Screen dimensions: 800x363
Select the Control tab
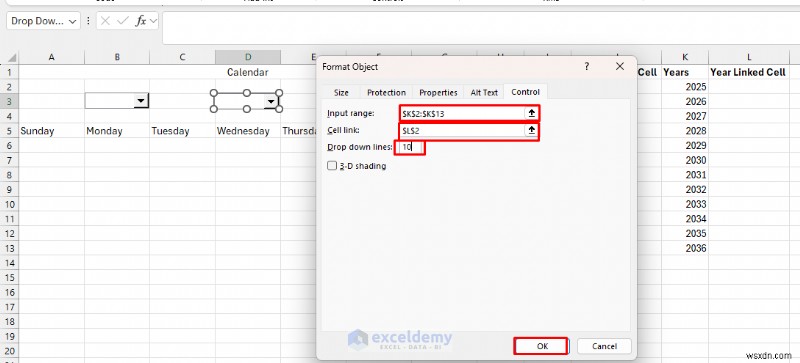(525, 92)
